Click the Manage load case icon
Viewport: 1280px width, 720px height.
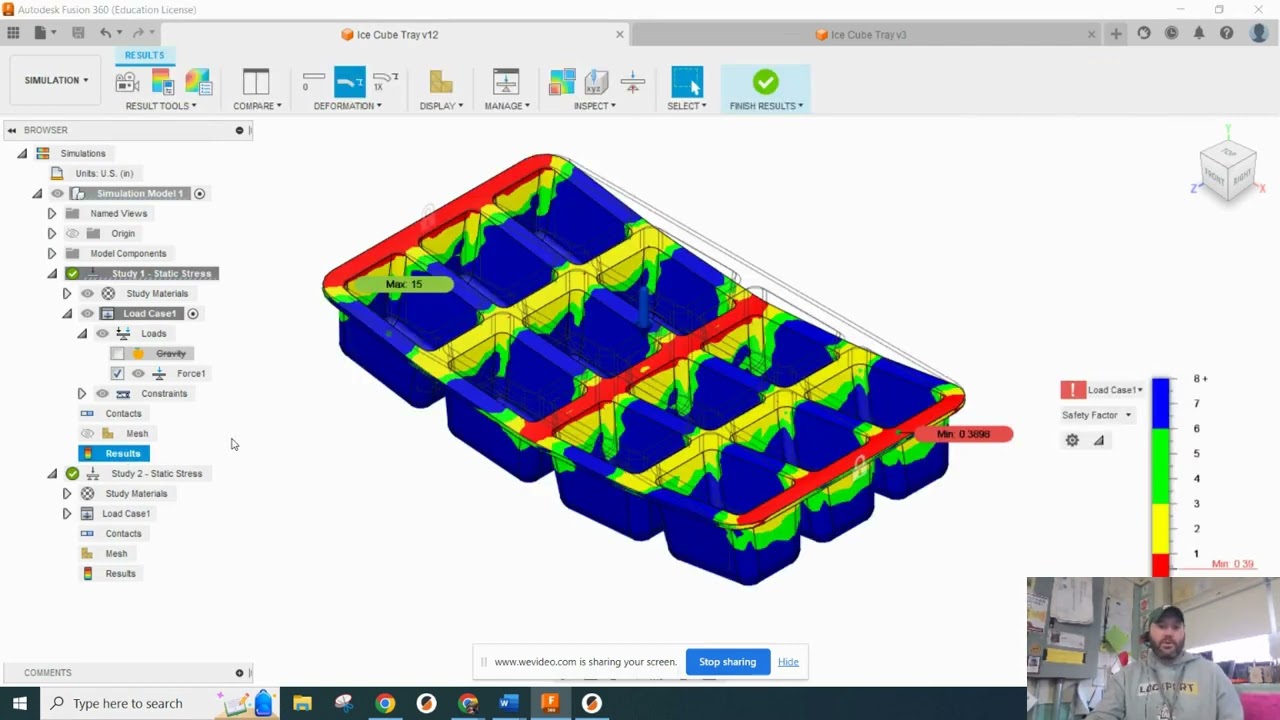(x=506, y=82)
